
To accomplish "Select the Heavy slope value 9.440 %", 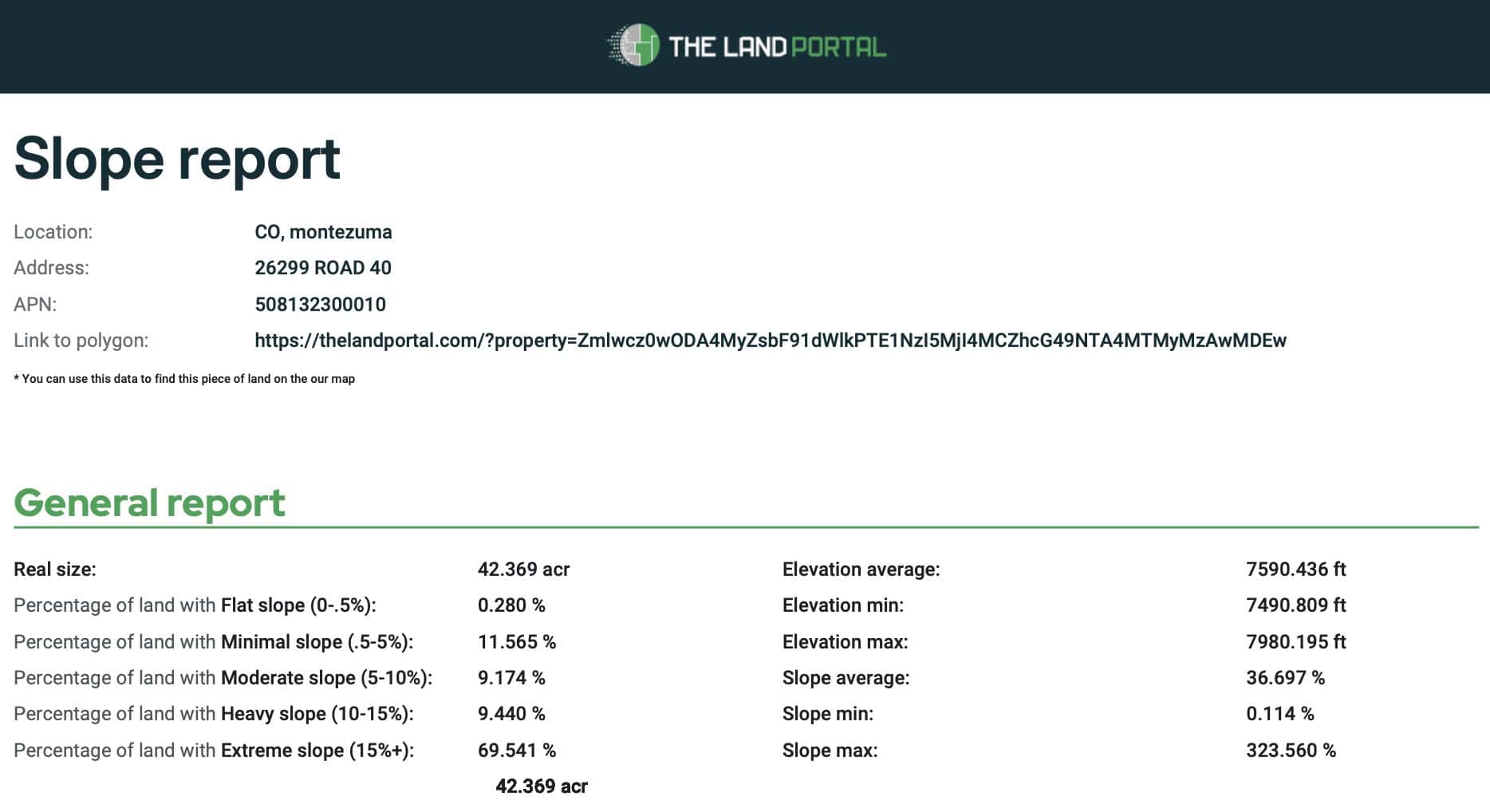I will 511,714.
